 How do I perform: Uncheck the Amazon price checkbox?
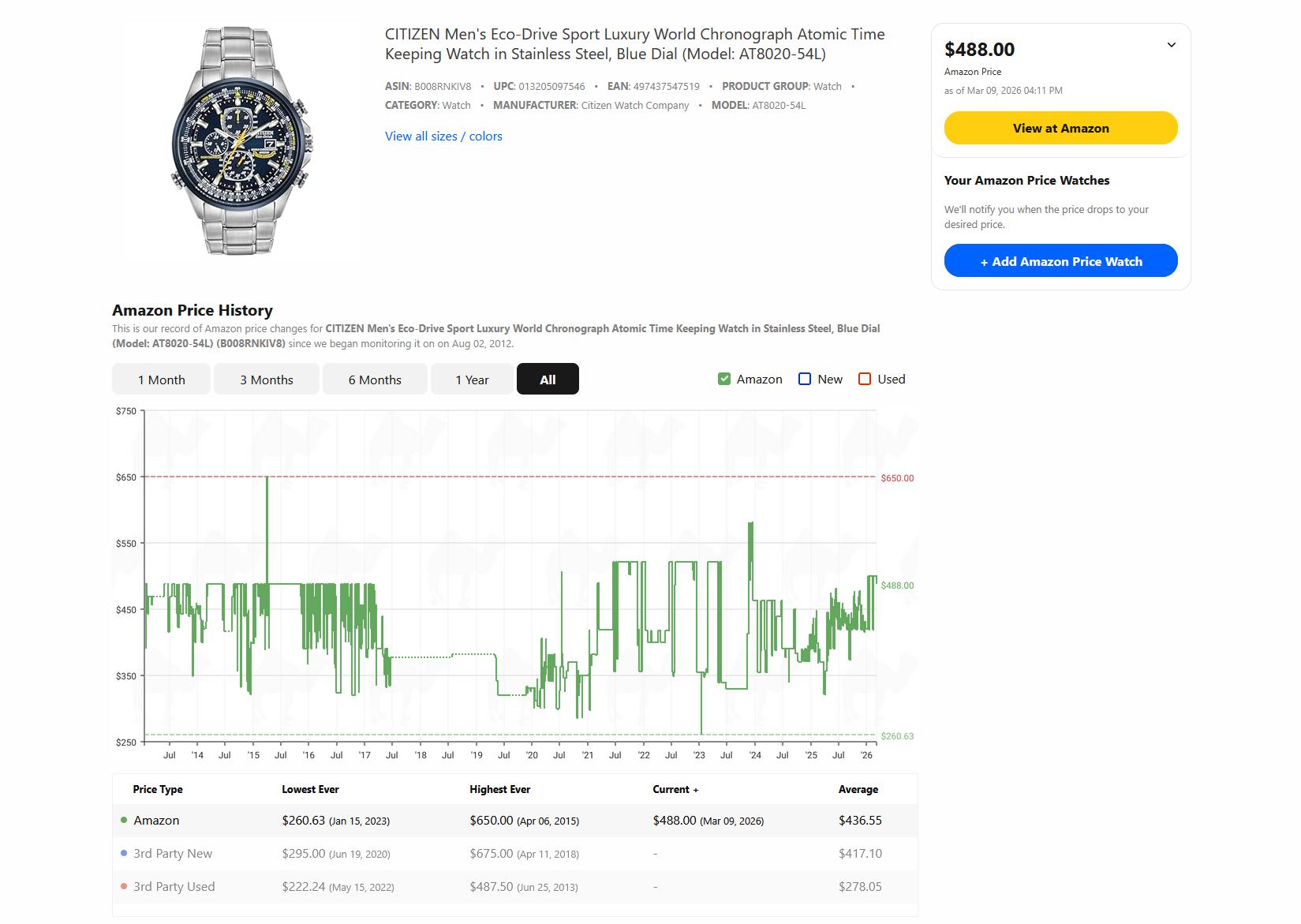tap(724, 380)
